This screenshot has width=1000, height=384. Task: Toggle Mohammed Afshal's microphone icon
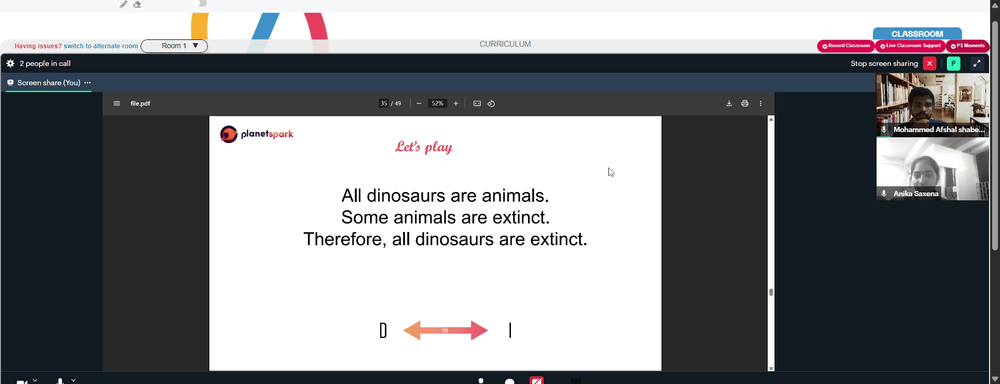(884, 129)
